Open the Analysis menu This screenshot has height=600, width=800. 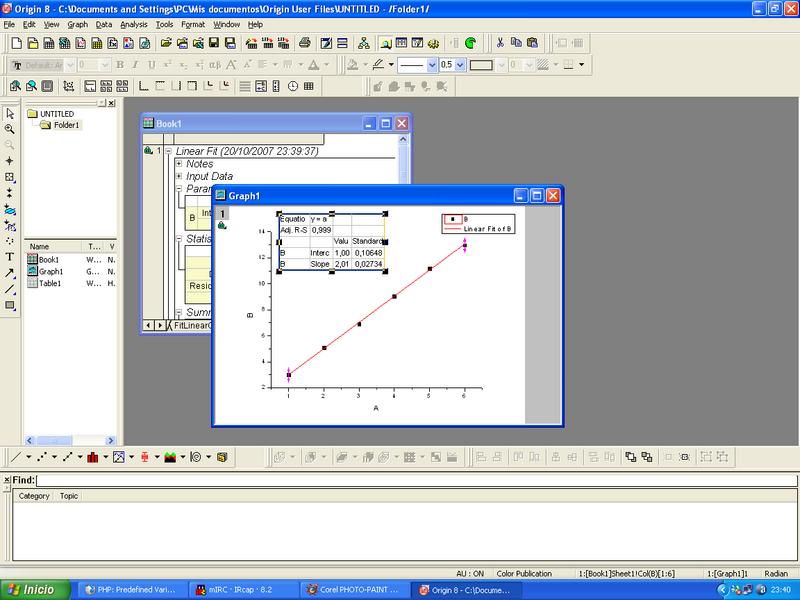pos(133,23)
